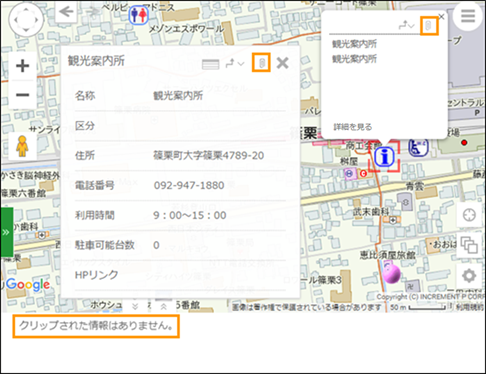Click the current location crosshair button
The height and width of the screenshot is (374, 486).
(469, 215)
